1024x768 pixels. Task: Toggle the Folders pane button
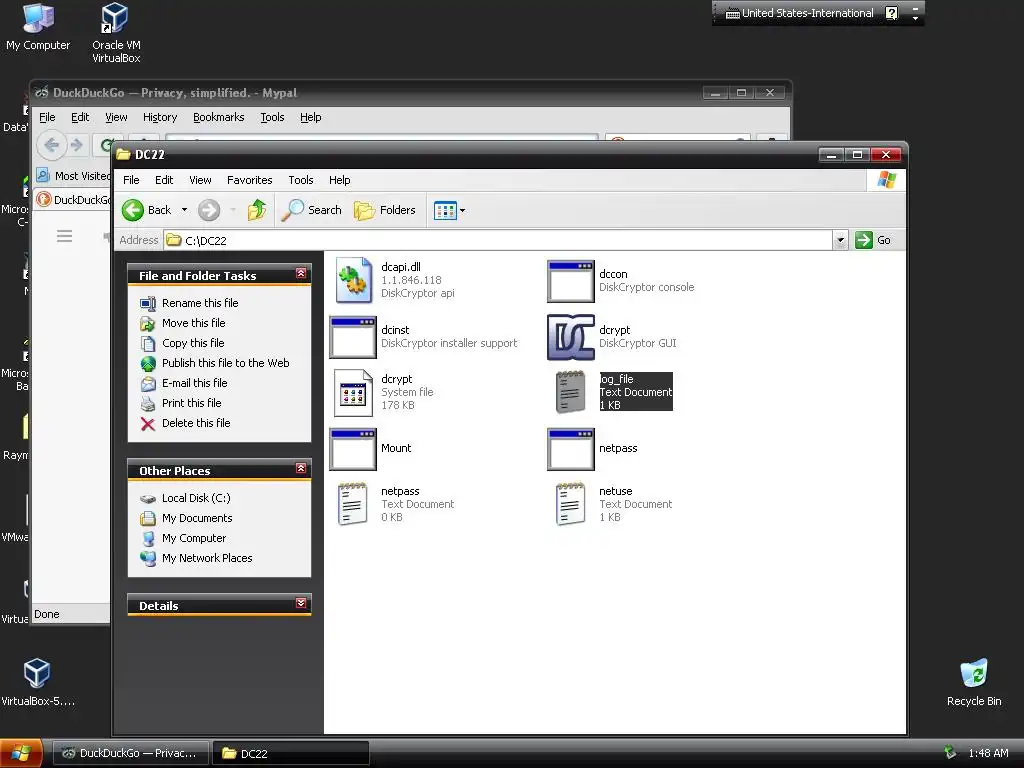pyautogui.click(x=385, y=210)
